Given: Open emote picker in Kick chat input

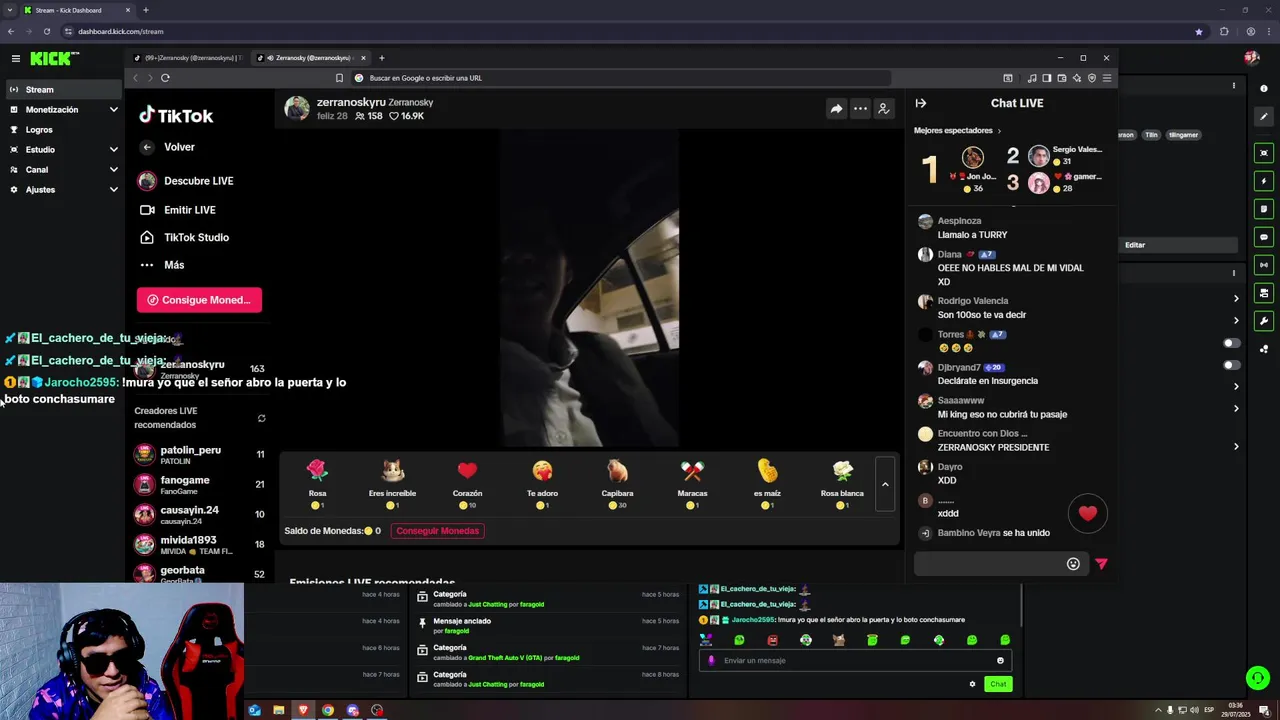Looking at the screenshot, I should 1000,661.
